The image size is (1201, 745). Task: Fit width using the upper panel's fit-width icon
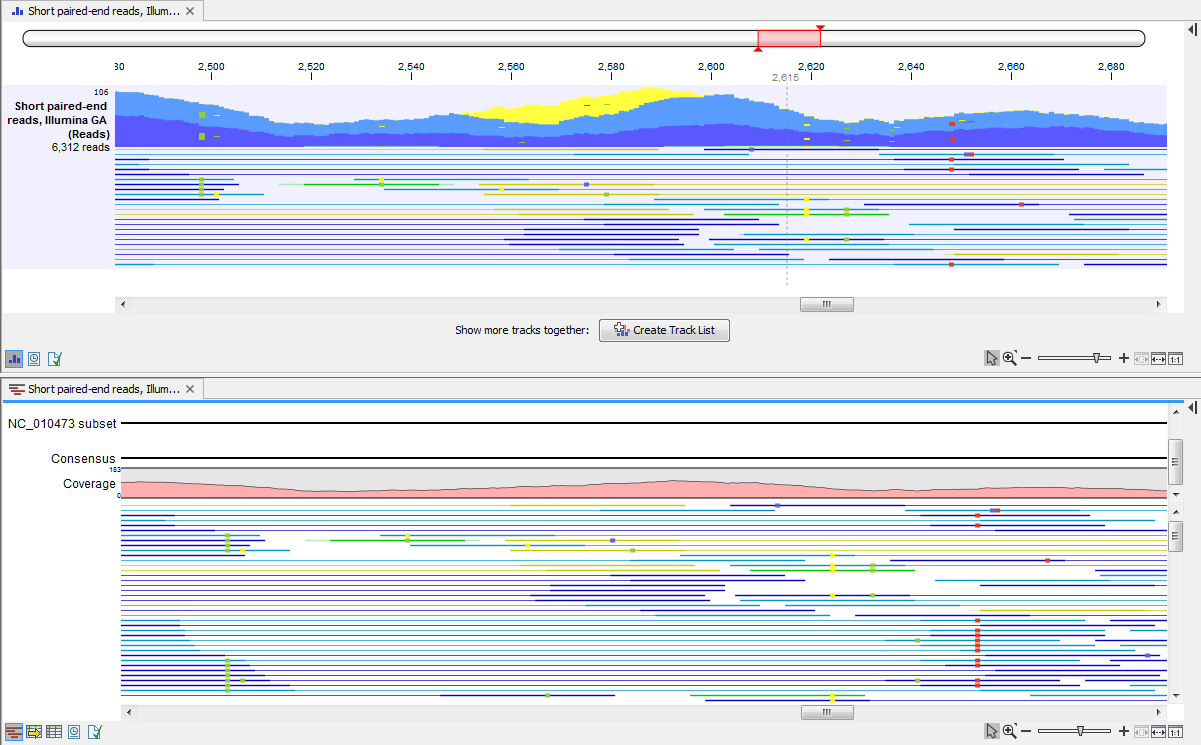[1159, 358]
